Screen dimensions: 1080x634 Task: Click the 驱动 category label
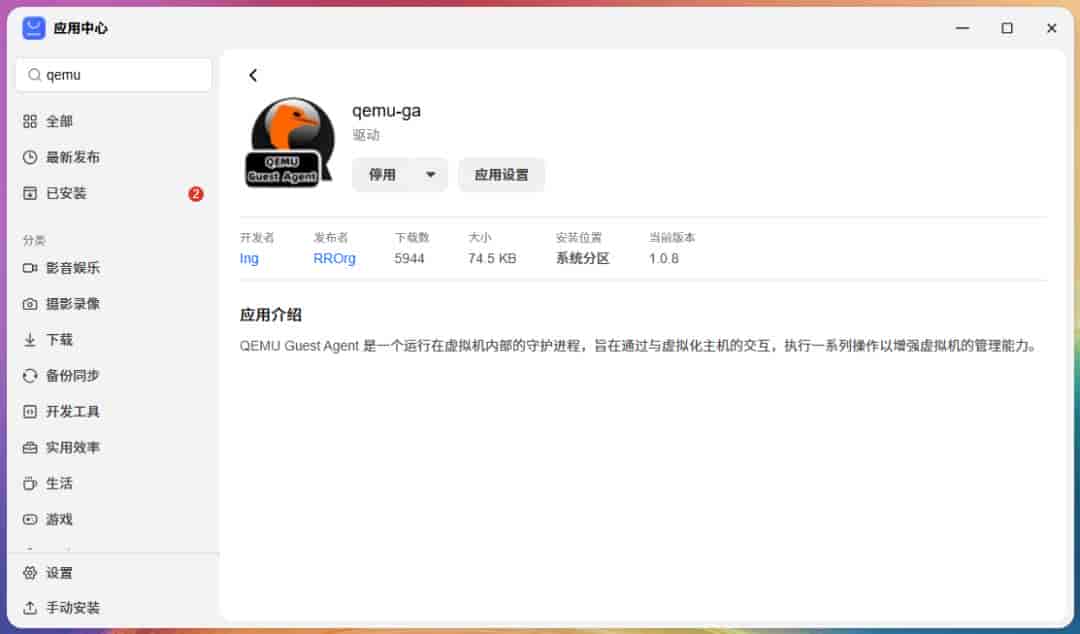pyautogui.click(x=366, y=135)
